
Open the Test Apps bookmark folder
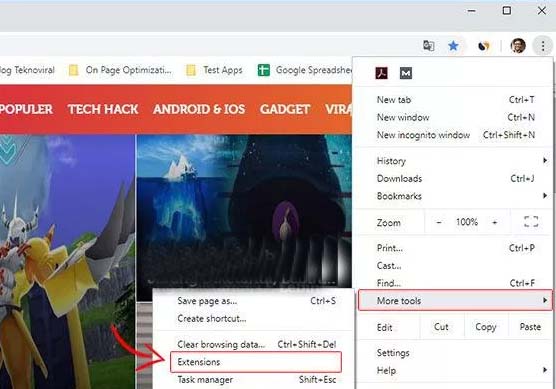[215, 70]
